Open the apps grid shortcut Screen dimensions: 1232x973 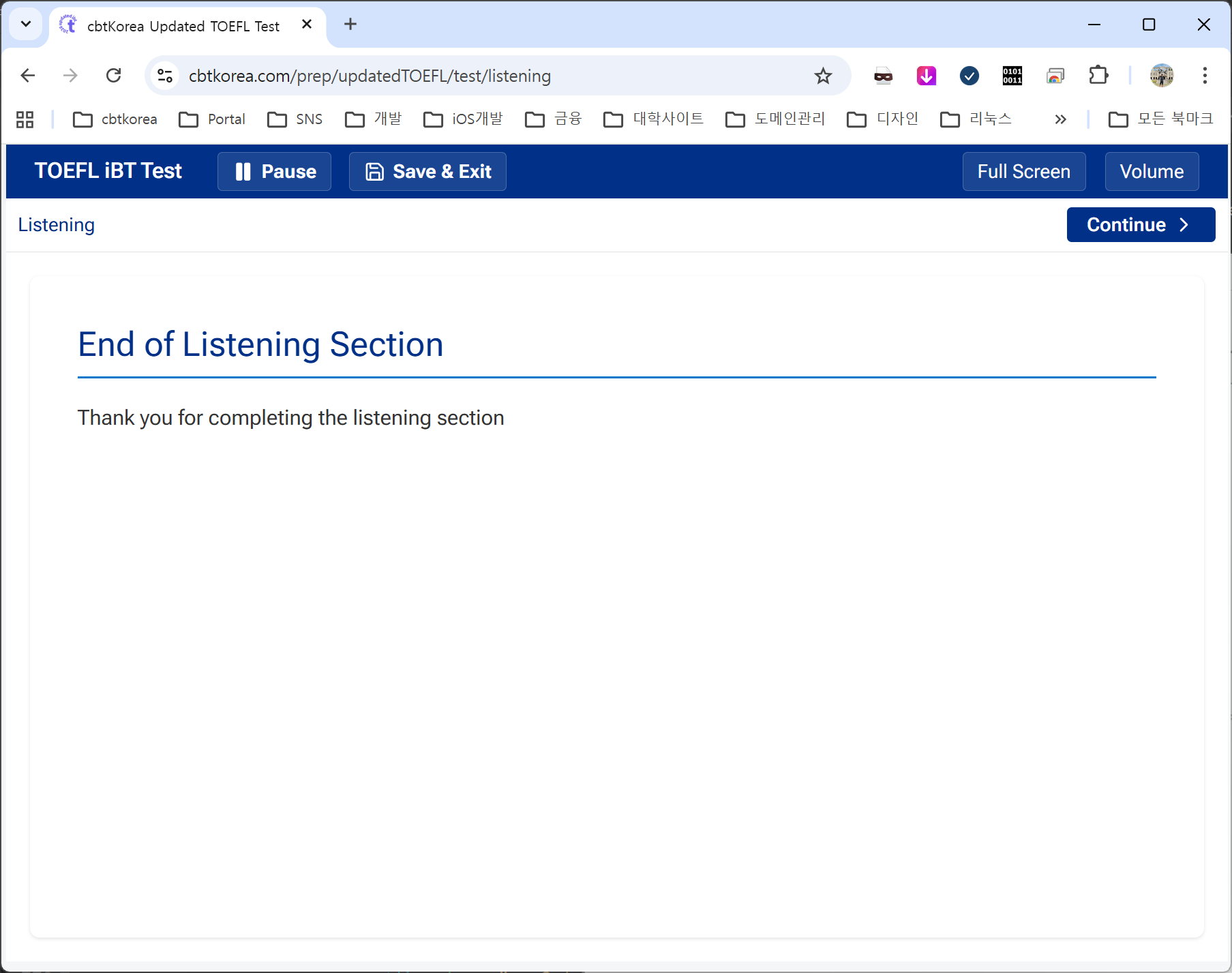tap(25, 119)
